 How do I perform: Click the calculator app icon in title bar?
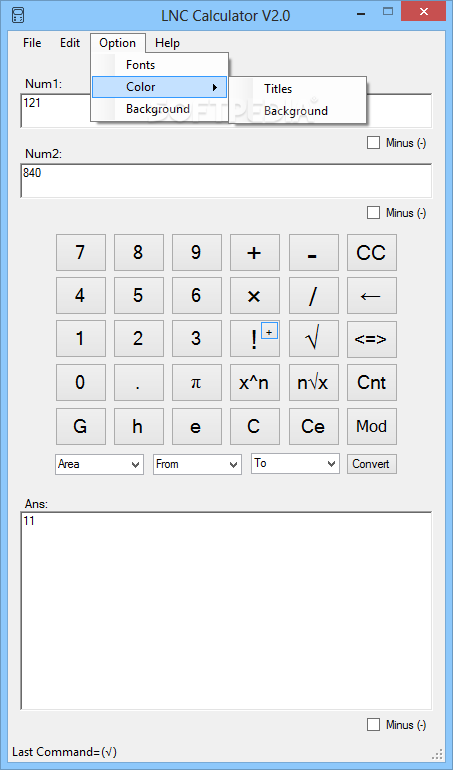[18, 15]
